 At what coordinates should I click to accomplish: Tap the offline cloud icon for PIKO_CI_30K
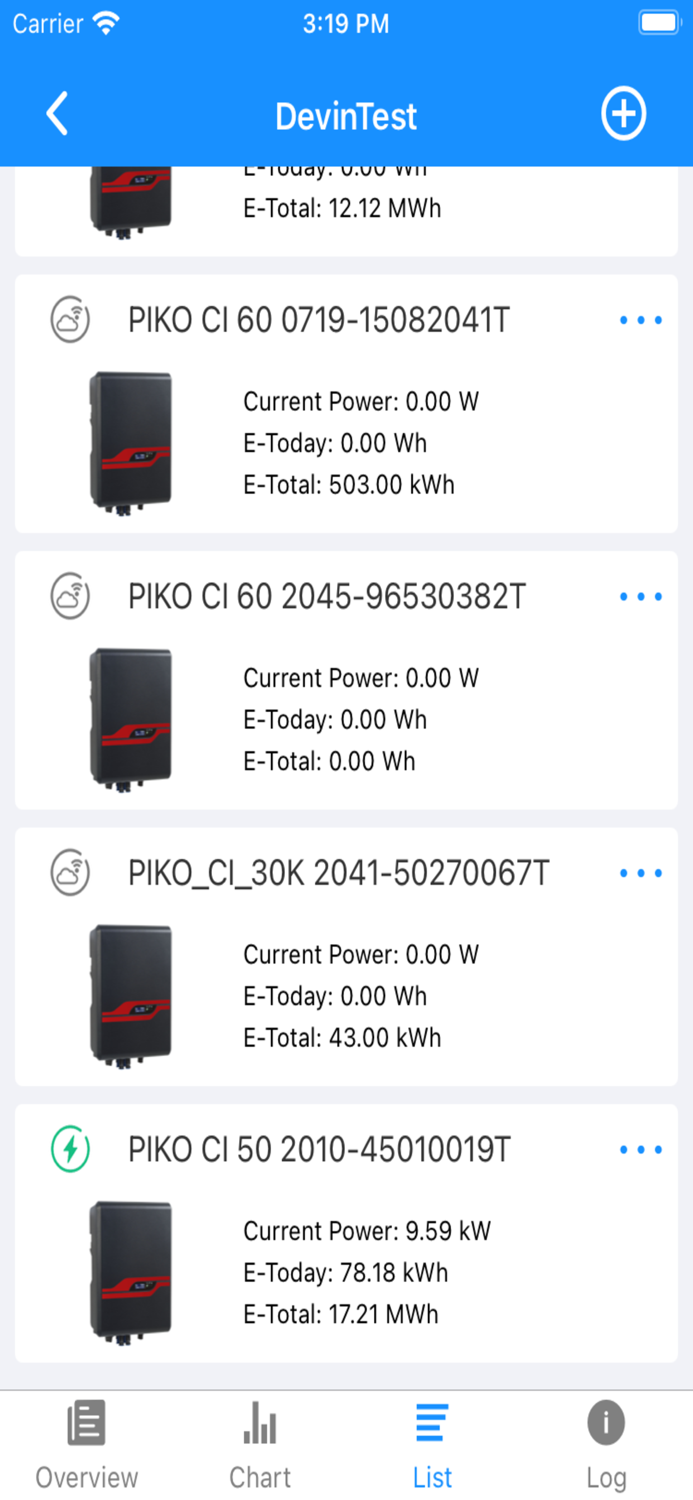pyautogui.click(x=70, y=872)
